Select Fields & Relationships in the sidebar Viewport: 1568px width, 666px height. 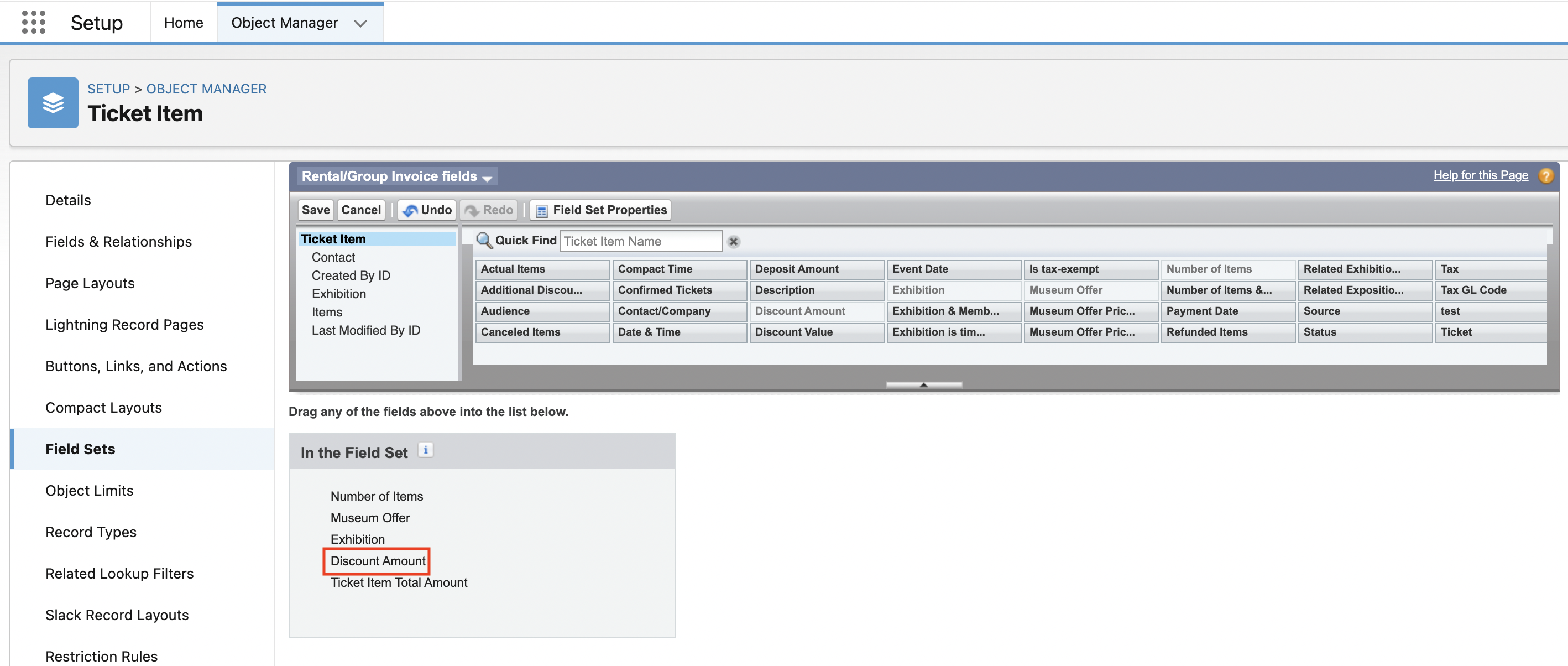click(x=118, y=241)
